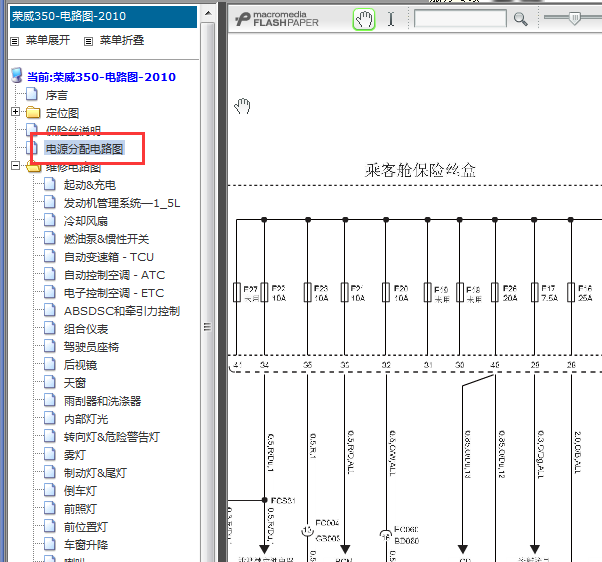
Task: Adjust the zoom slider handle
Action: [x=574, y=18]
